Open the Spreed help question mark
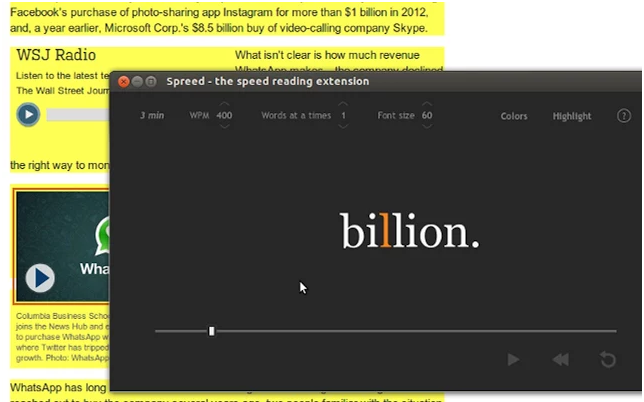Screen dimensions: 644x402 tap(623, 116)
